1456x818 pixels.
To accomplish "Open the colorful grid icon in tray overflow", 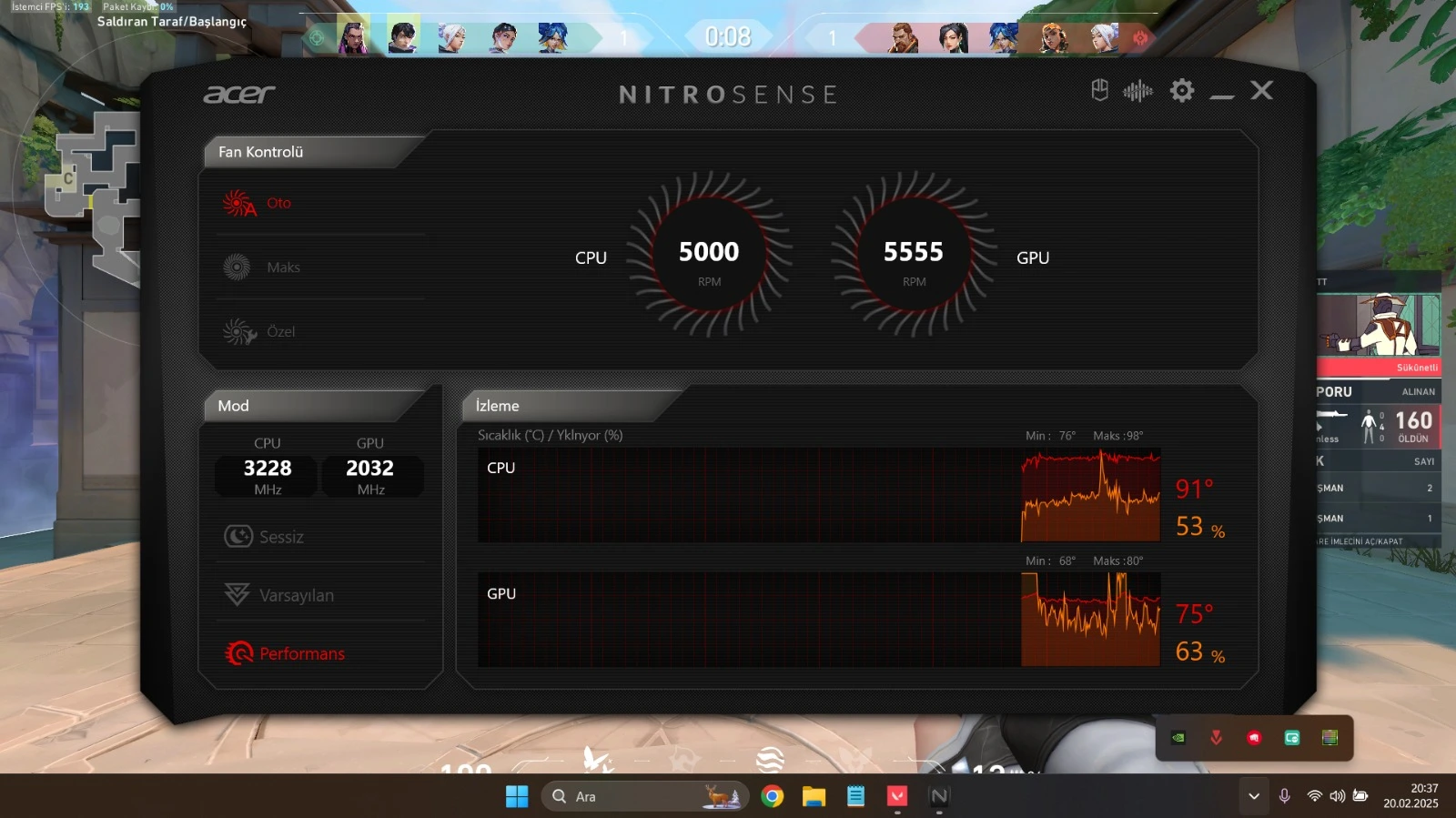I will [1330, 738].
